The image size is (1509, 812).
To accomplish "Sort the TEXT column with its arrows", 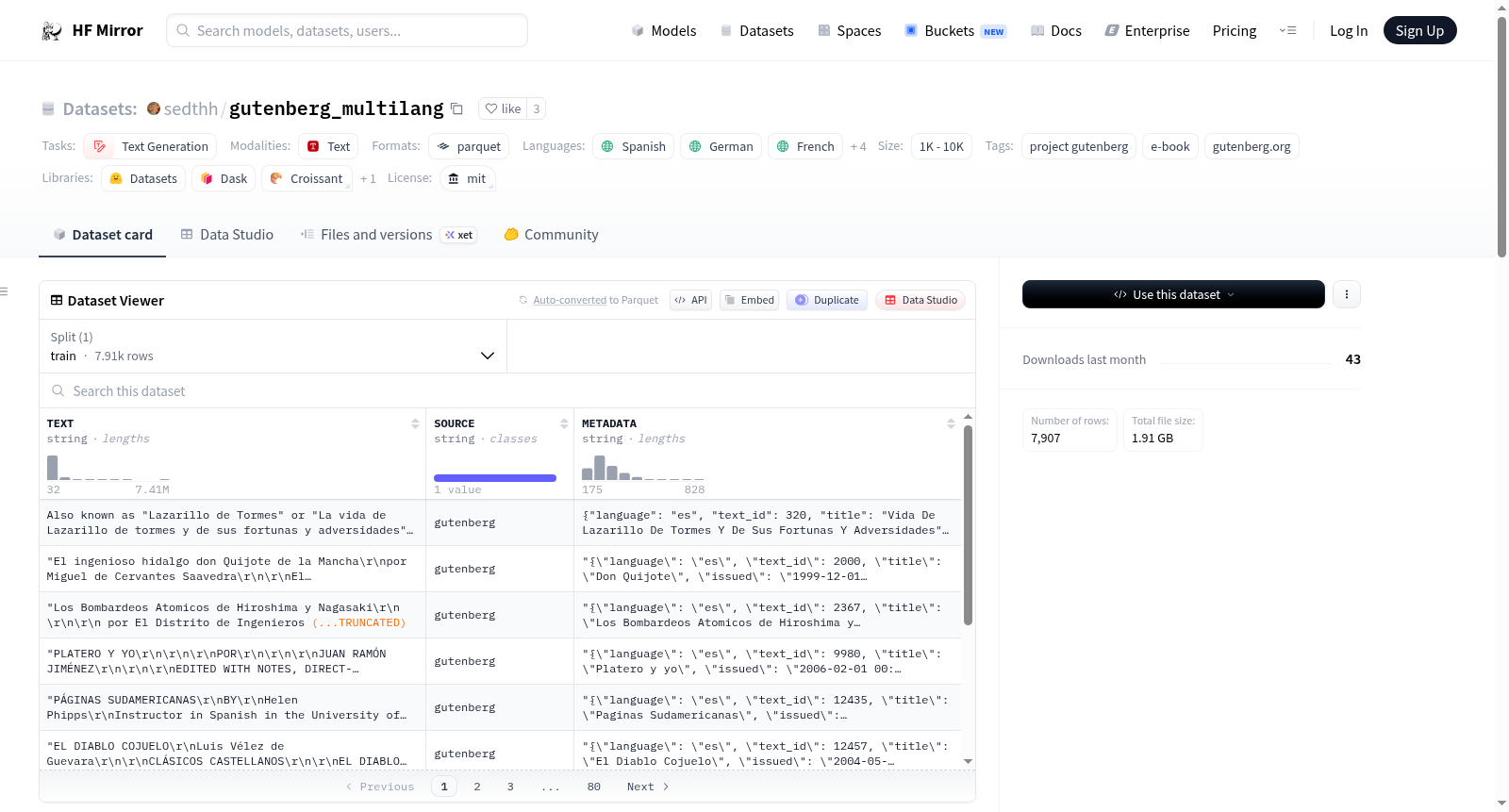I will coord(415,423).
